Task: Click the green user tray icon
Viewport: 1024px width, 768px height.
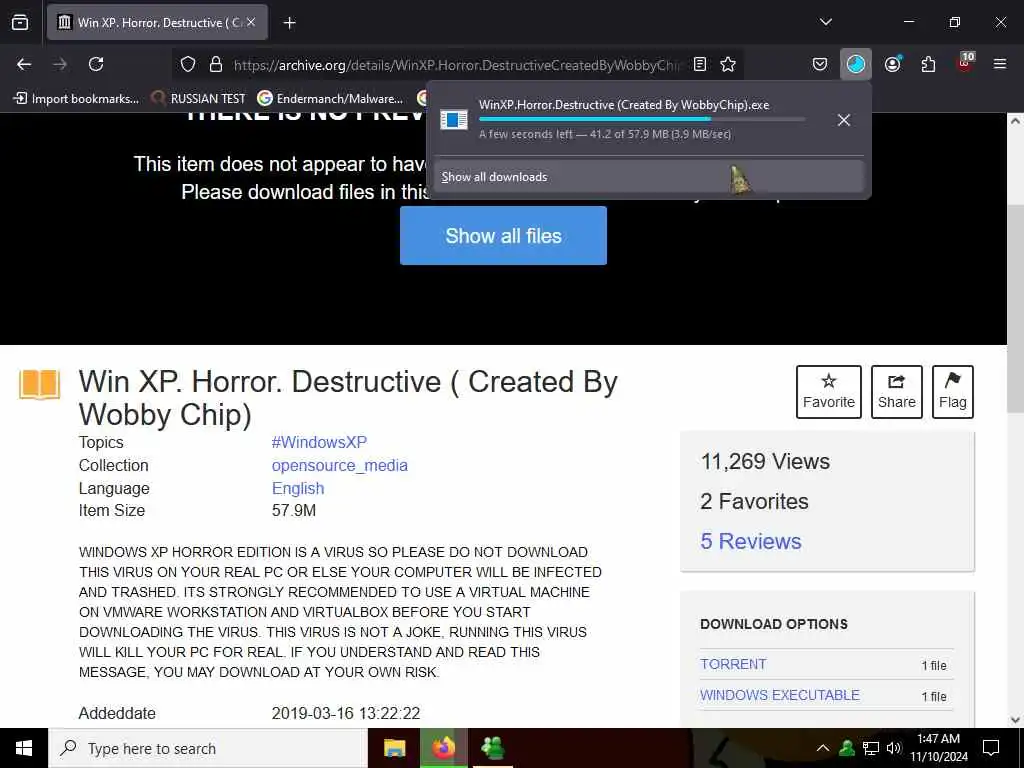Action: click(x=847, y=748)
